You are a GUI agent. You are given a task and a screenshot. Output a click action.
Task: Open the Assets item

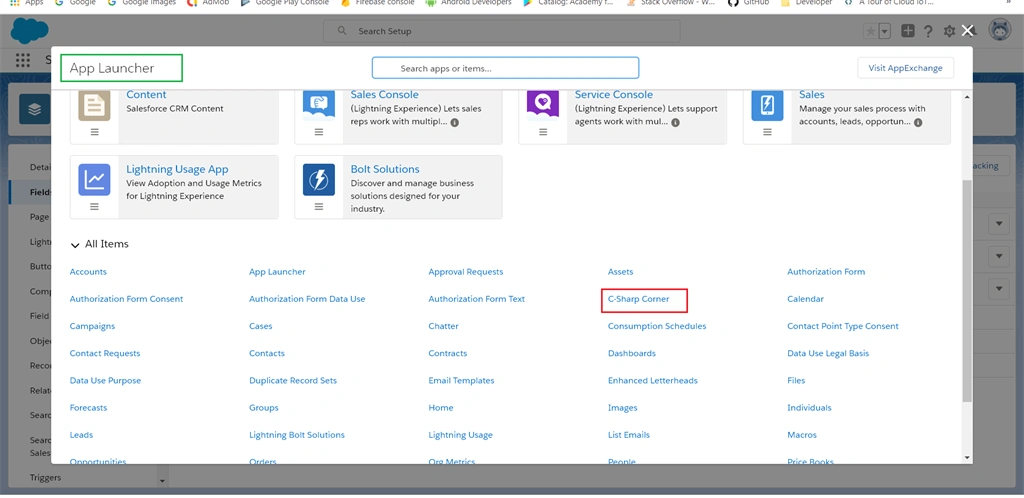tap(620, 272)
